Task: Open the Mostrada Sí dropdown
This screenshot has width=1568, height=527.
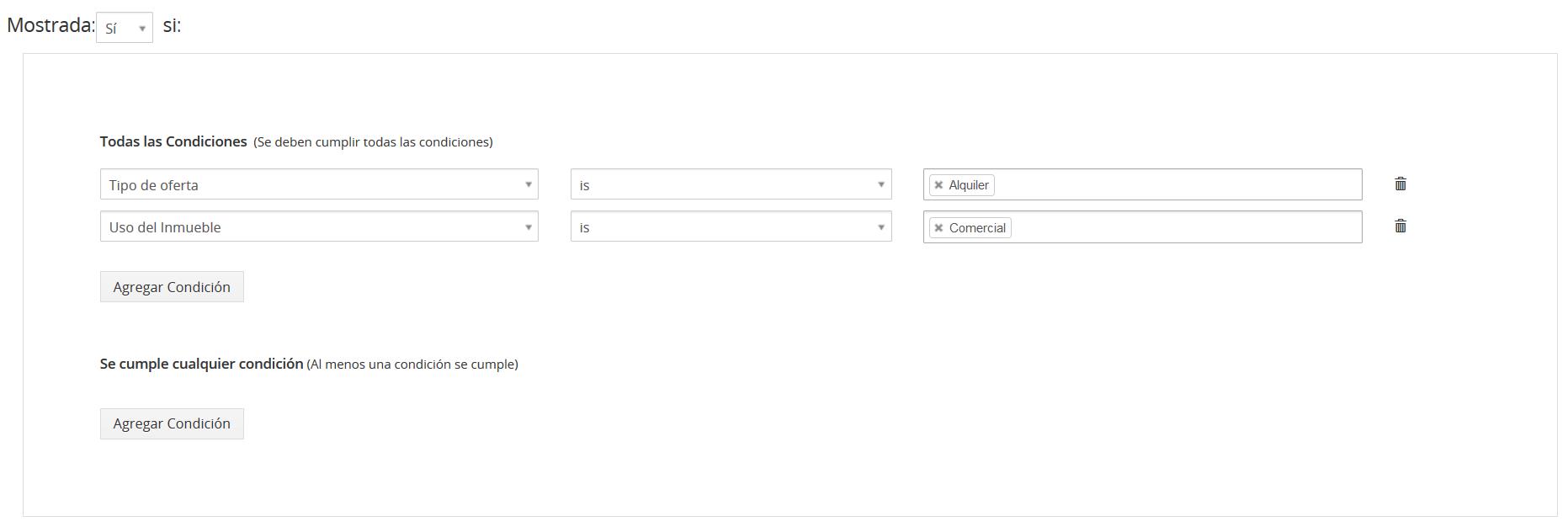Action: (x=125, y=28)
